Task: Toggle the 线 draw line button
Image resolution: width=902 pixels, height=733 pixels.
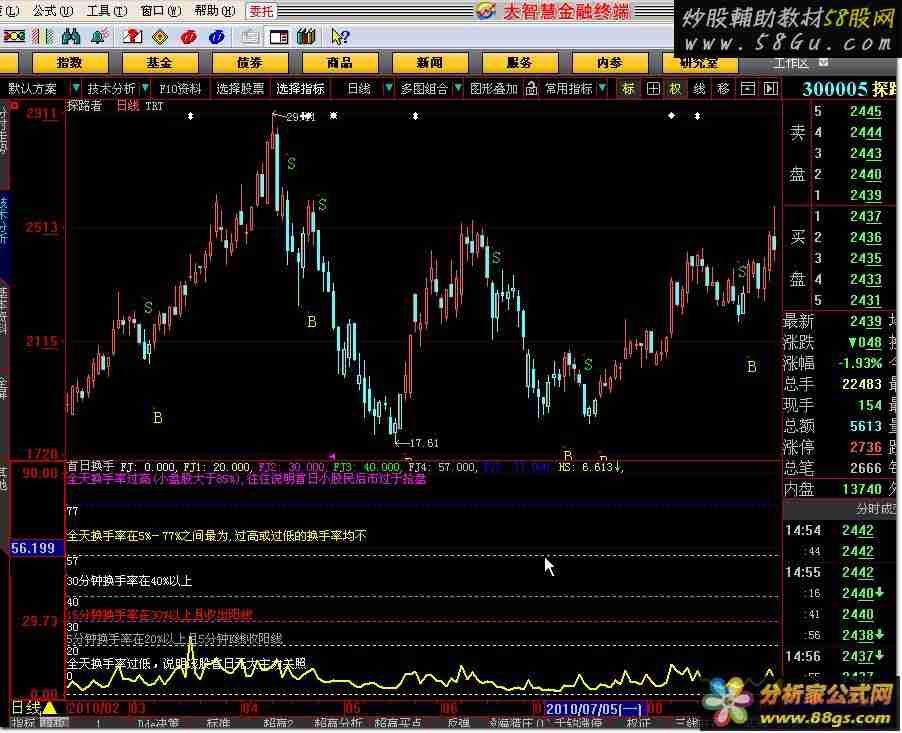Action: click(x=699, y=89)
